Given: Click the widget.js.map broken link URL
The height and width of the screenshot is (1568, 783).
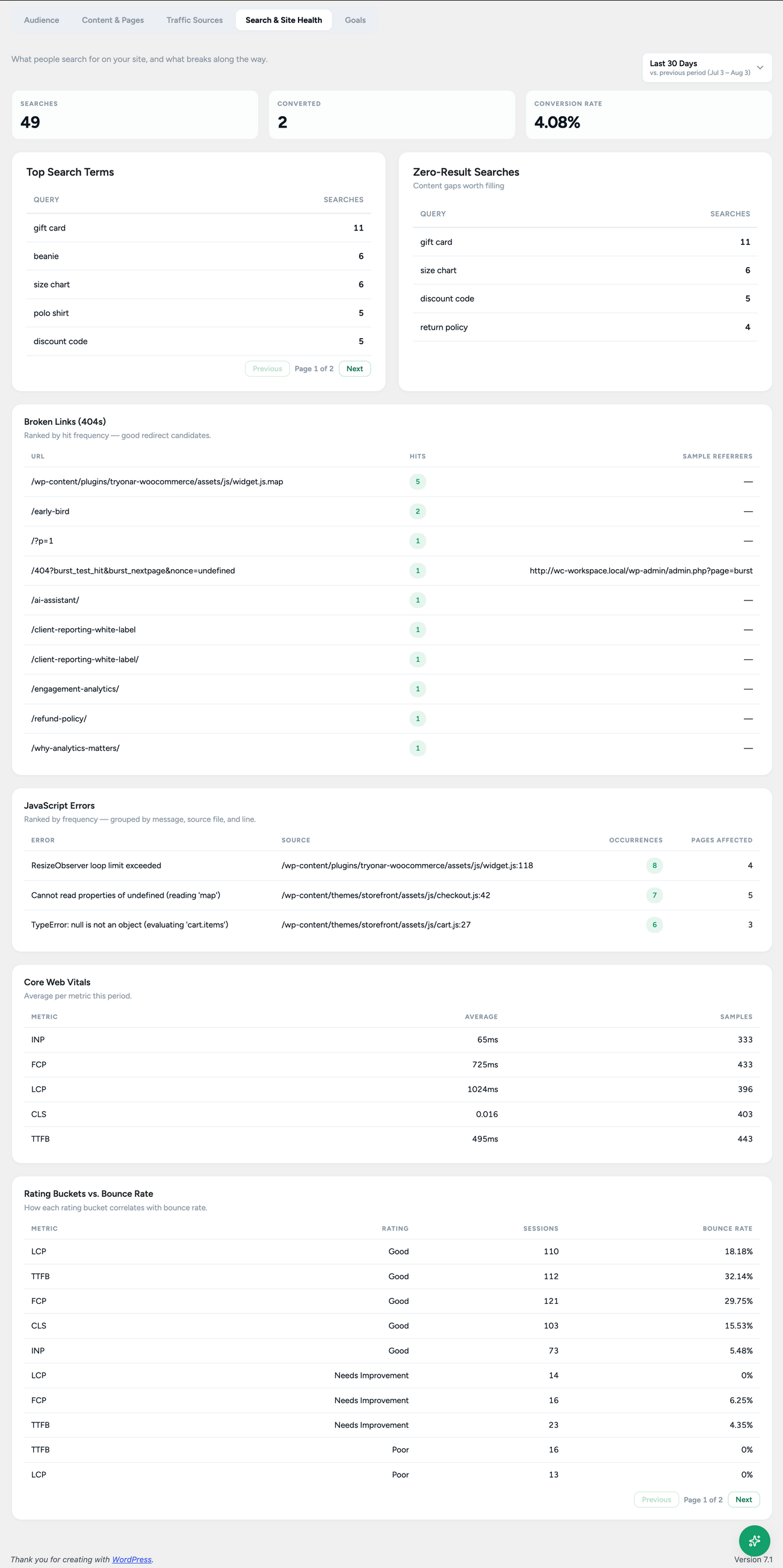Looking at the screenshot, I should (x=157, y=482).
